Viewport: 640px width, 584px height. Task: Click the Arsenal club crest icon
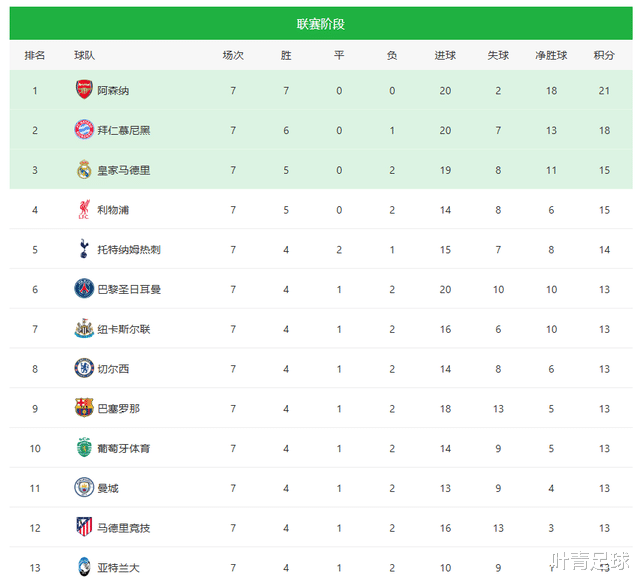(84, 90)
